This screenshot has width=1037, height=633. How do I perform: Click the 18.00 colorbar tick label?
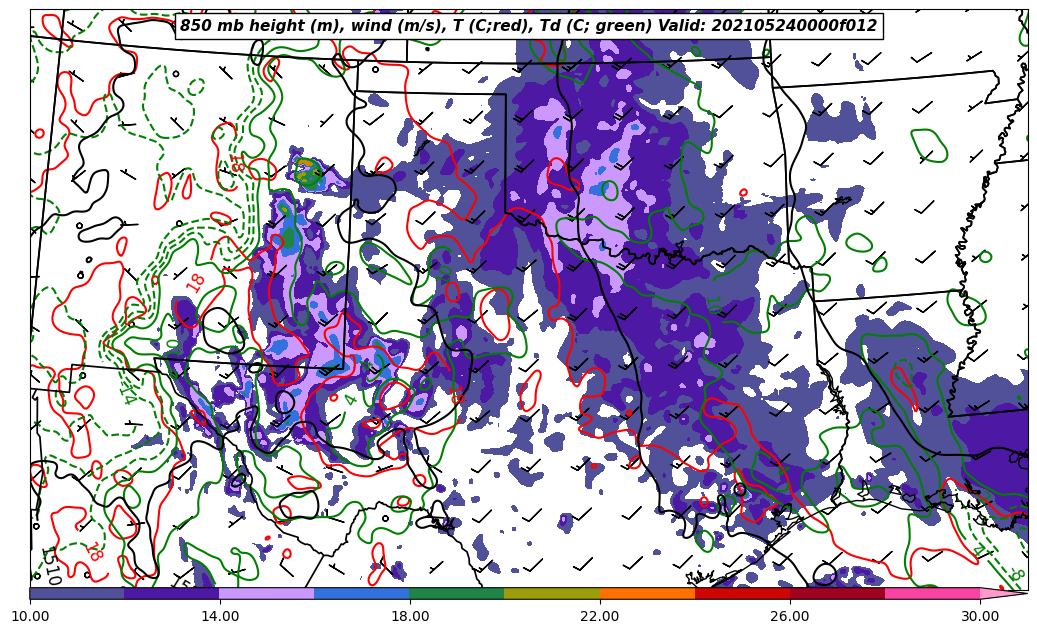pos(410,616)
